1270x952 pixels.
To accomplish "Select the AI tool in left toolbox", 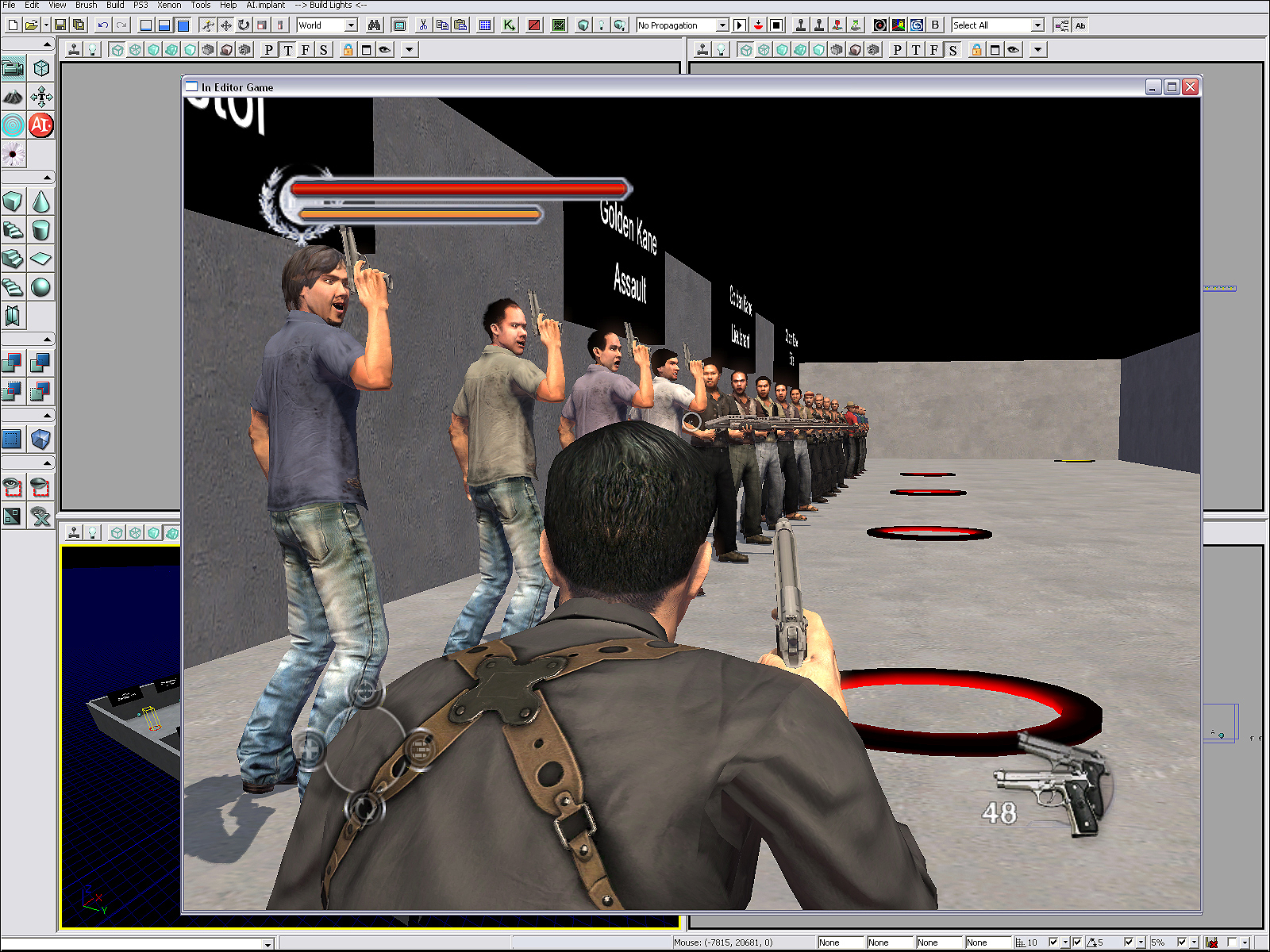I will 40,125.
